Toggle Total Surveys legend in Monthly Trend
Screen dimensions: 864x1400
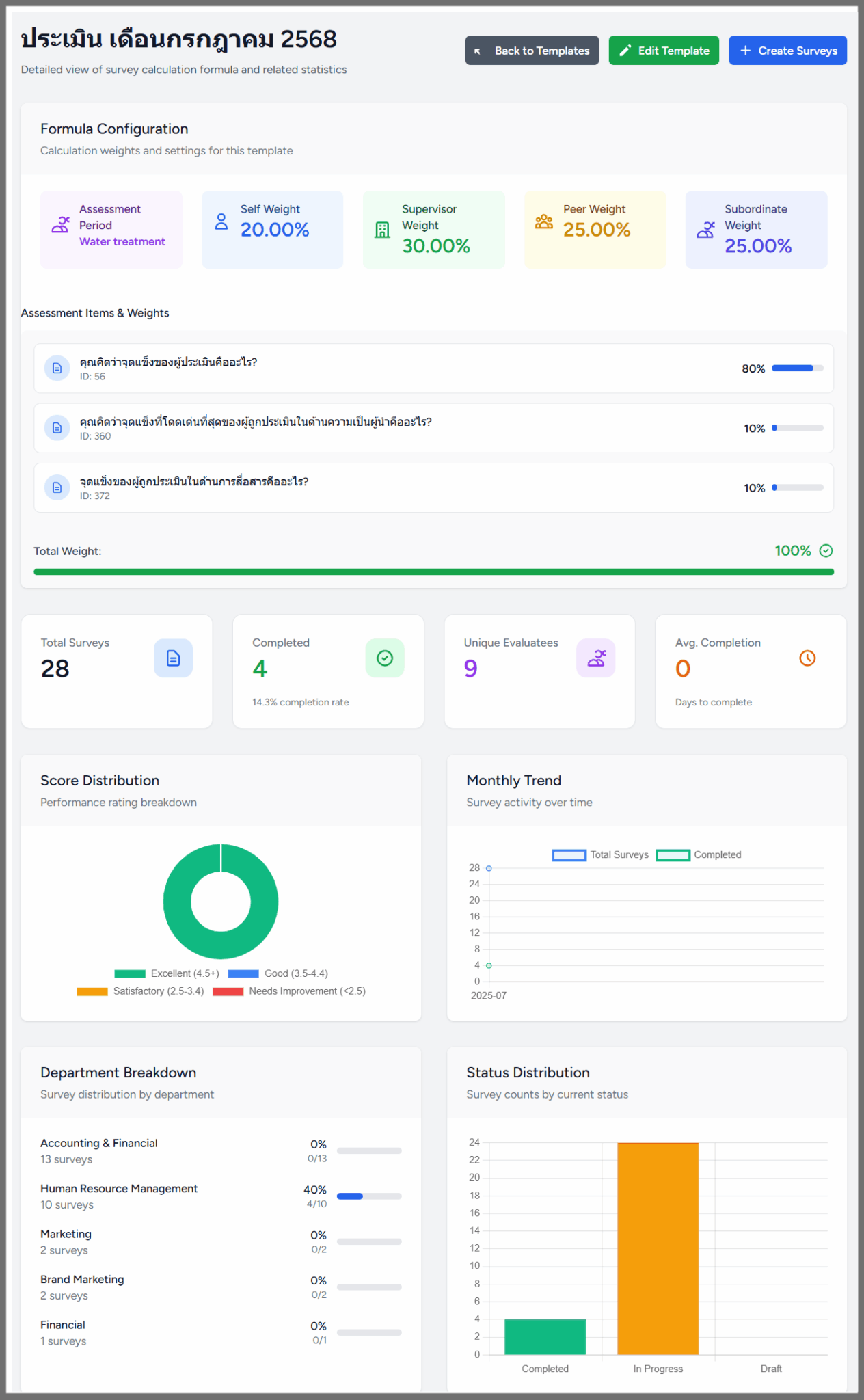click(x=601, y=855)
